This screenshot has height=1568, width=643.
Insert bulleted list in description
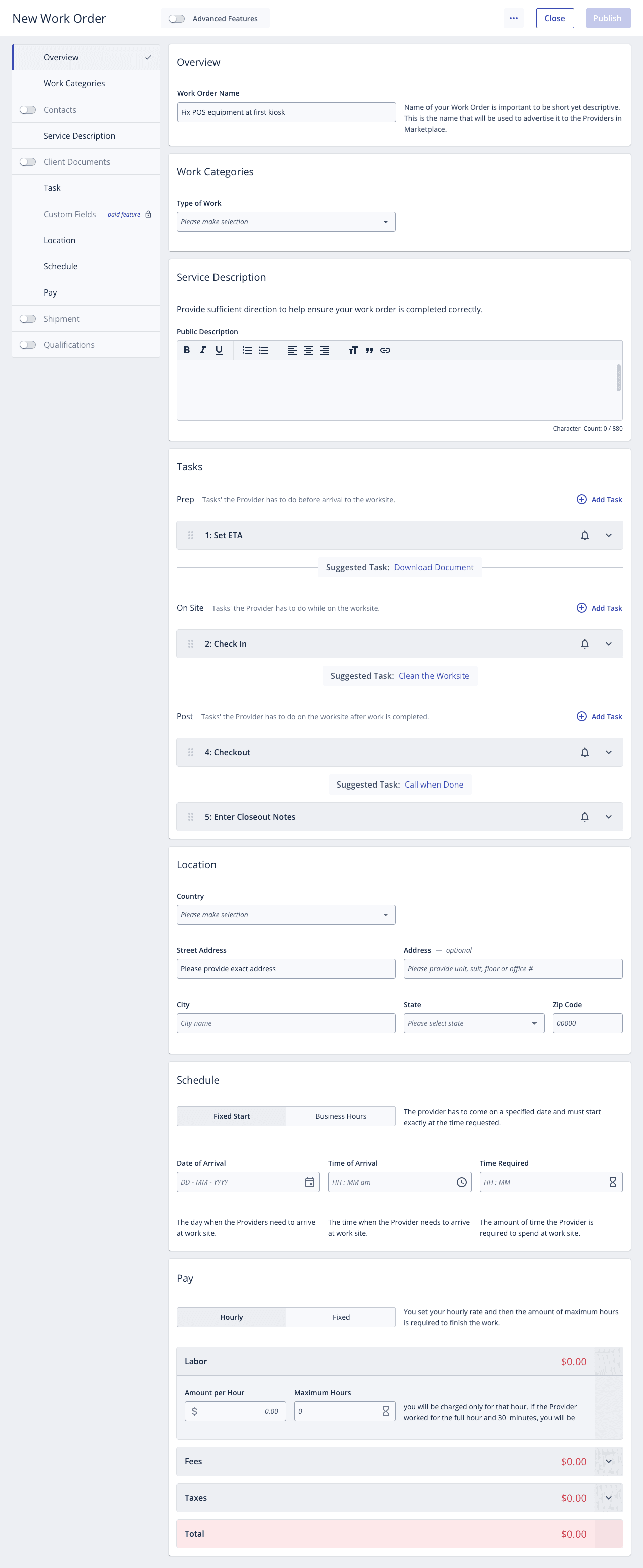(263, 350)
